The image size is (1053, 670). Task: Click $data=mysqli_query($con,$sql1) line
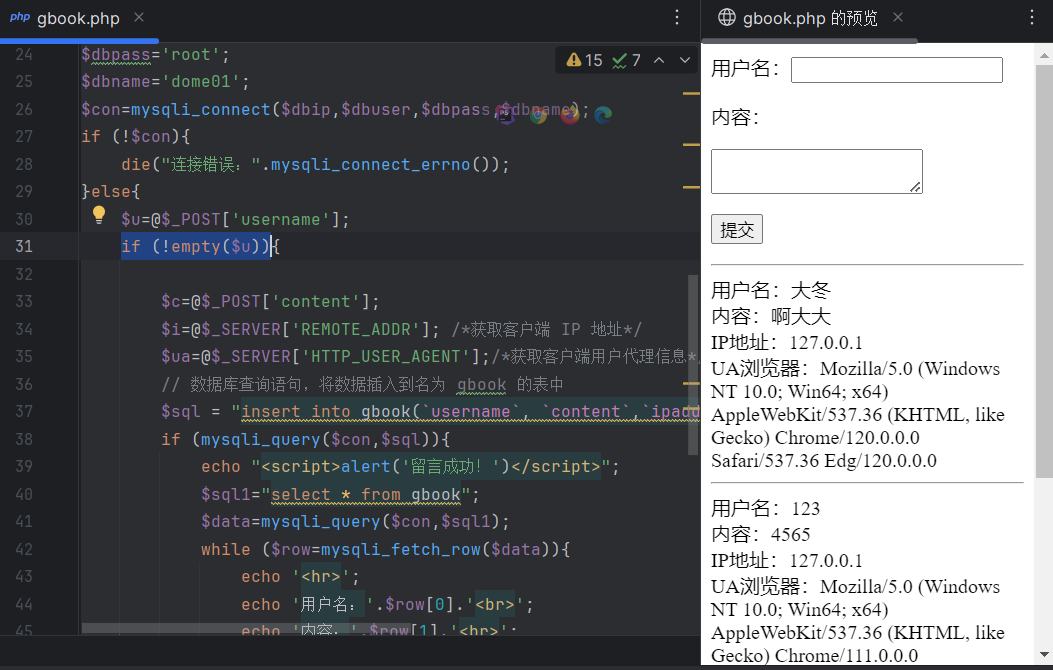pyautogui.click(x=355, y=522)
